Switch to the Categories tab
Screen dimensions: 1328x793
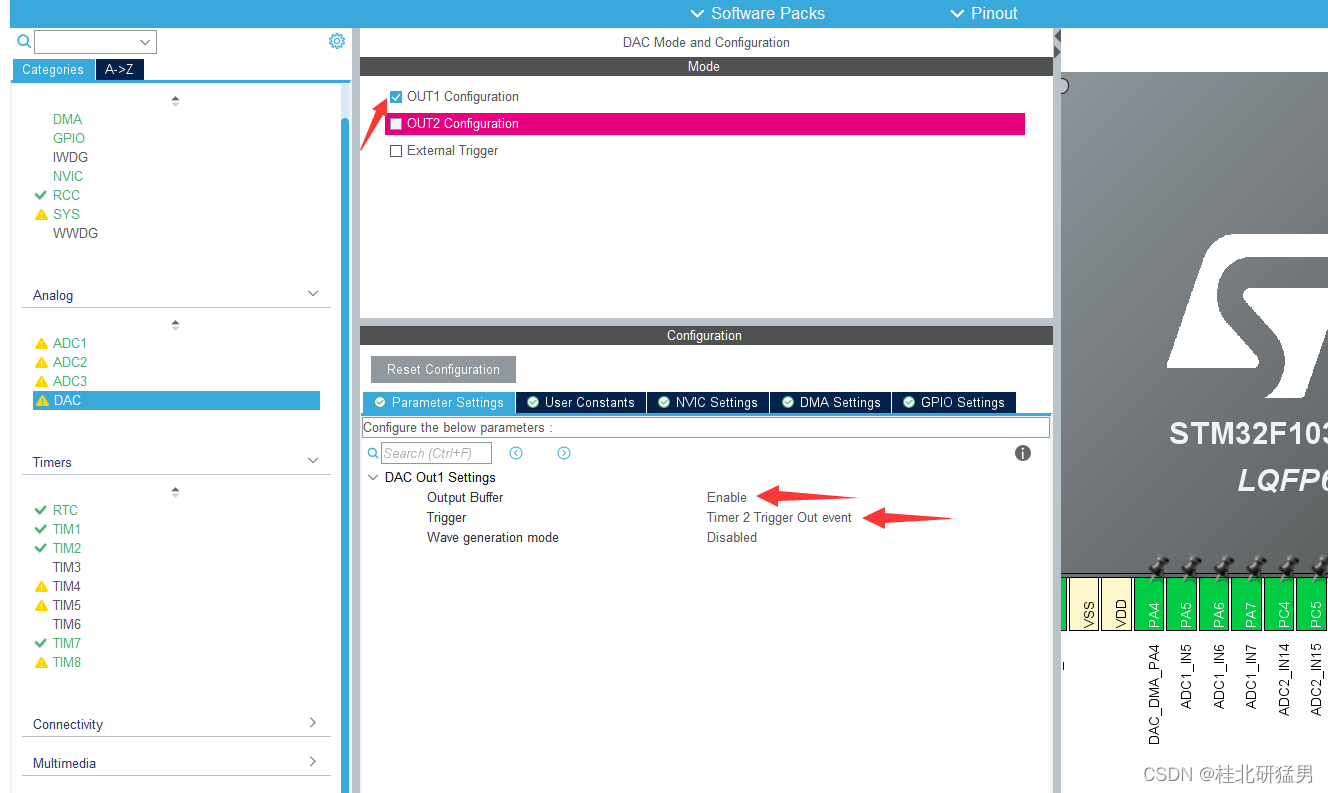coord(54,70)
